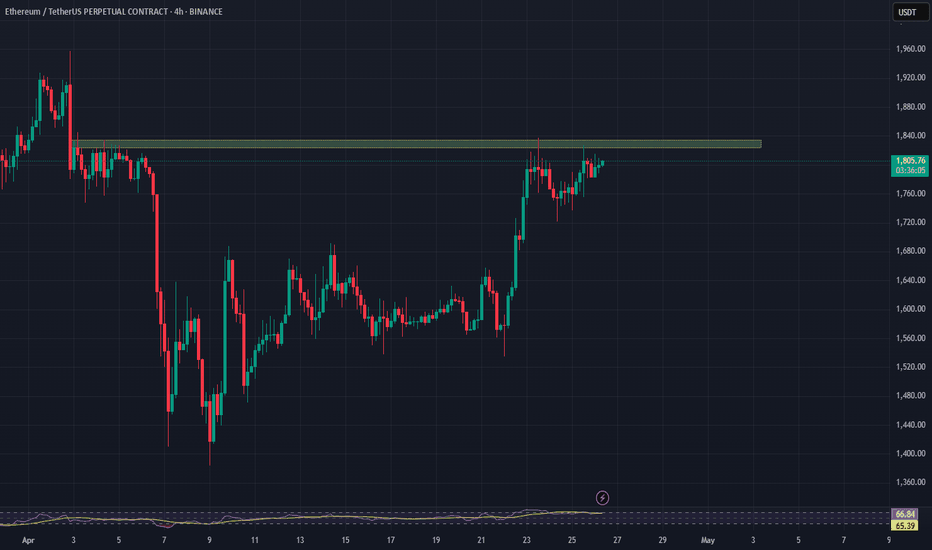Click the 1,720.00 price axis label
932x550 pixels.
(x=910, y=222)
